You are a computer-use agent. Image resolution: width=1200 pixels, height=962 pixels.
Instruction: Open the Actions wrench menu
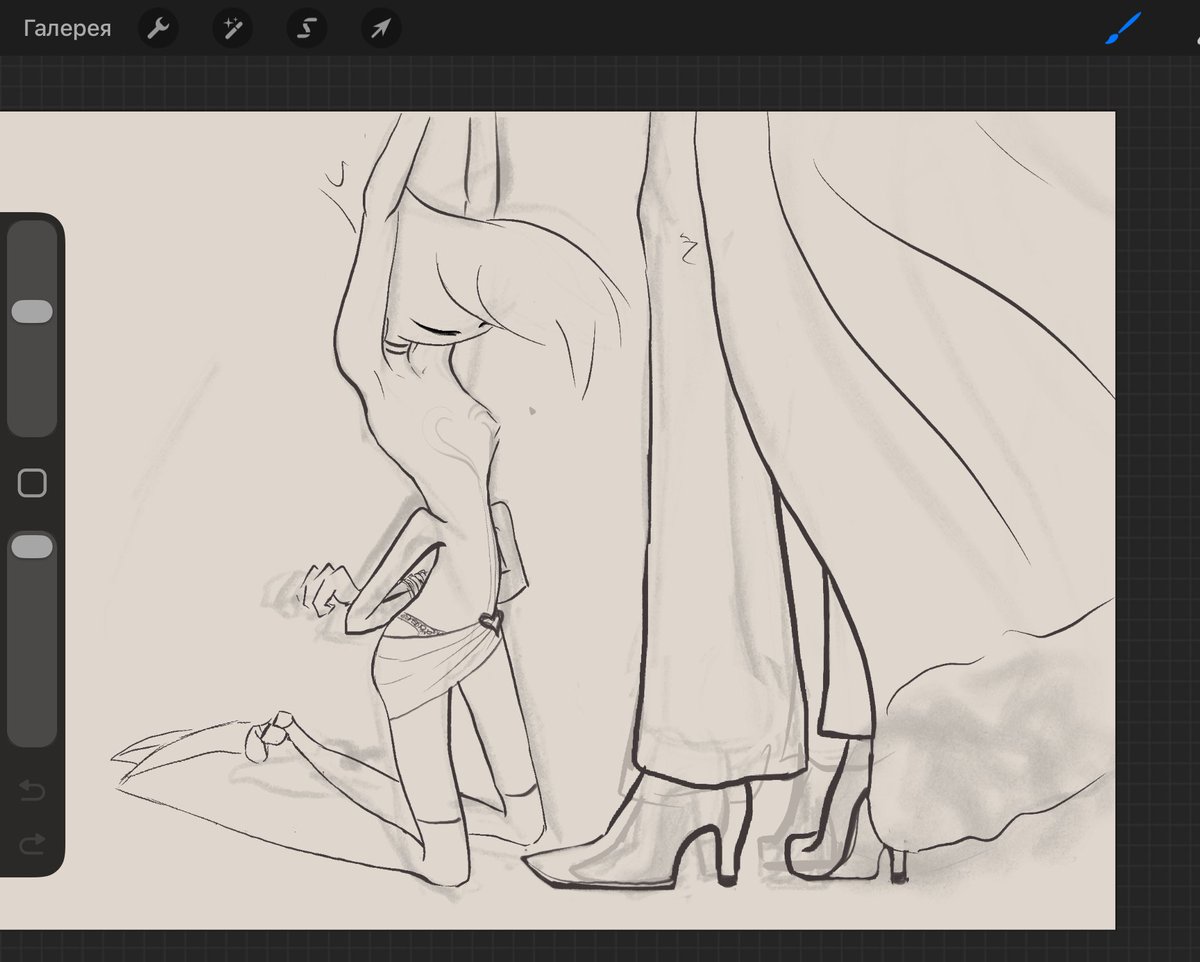click(157, 29)
